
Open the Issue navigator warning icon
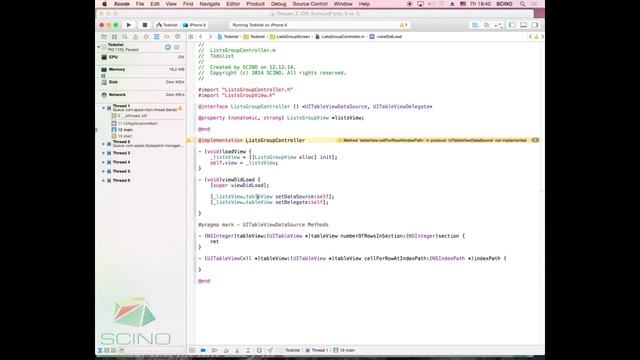tap(136, 37)
